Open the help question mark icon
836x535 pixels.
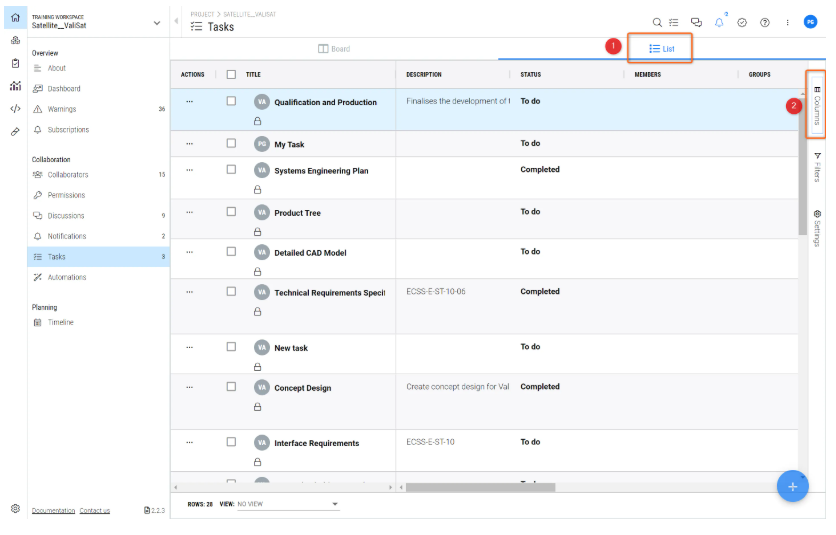(765, 22)
